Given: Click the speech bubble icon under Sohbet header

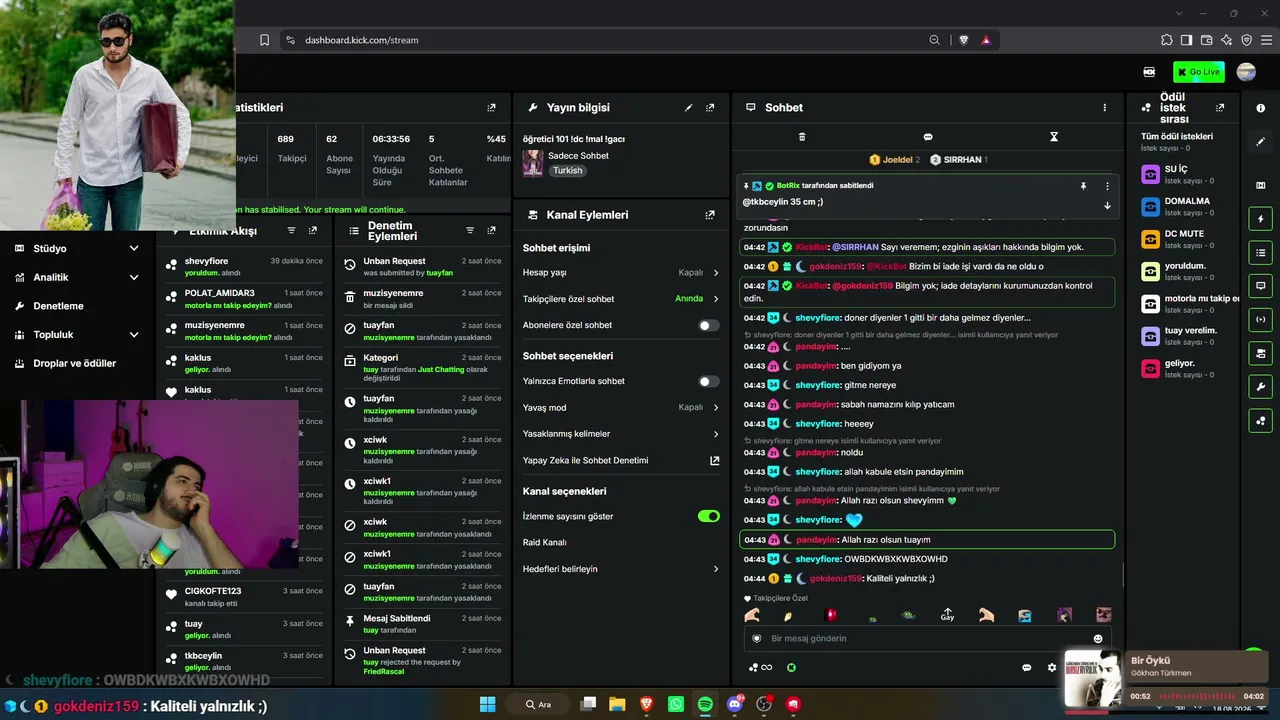Looking at the screenshot, I should (x=928, y=137).
